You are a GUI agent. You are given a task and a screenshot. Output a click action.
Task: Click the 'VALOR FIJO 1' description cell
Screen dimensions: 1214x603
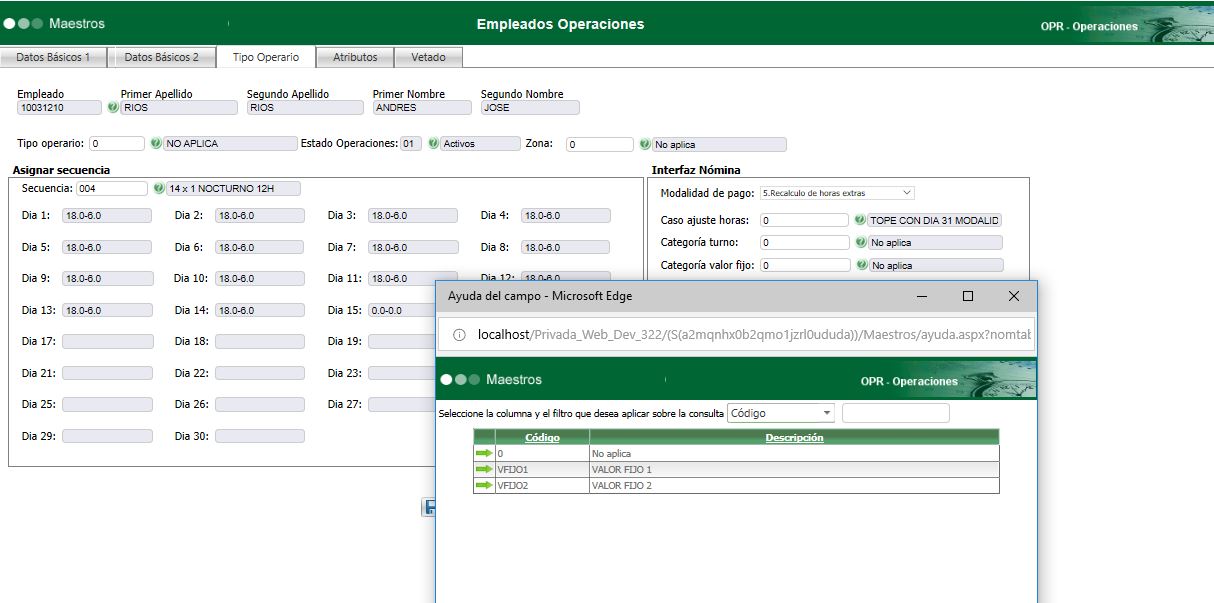coord(794,470)
